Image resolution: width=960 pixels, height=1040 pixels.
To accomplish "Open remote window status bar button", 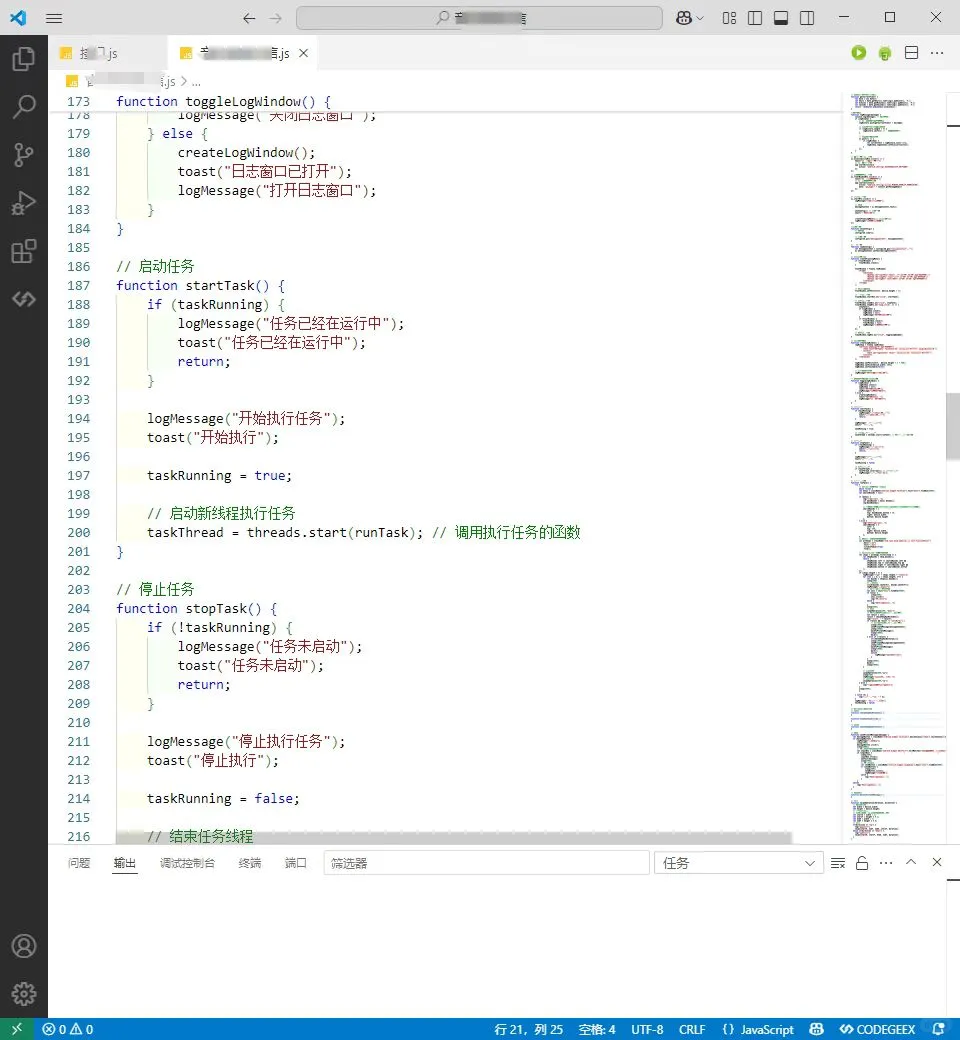I will point(17,1029).
